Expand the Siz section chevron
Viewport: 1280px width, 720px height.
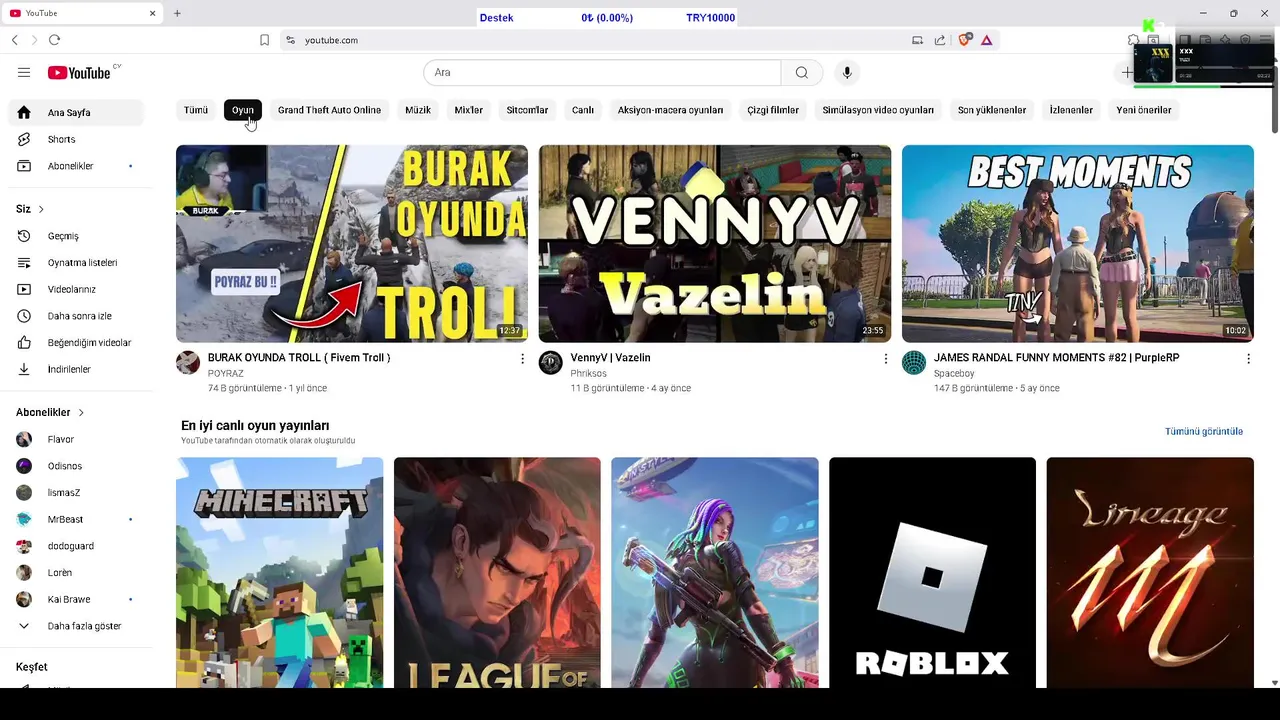41,209
